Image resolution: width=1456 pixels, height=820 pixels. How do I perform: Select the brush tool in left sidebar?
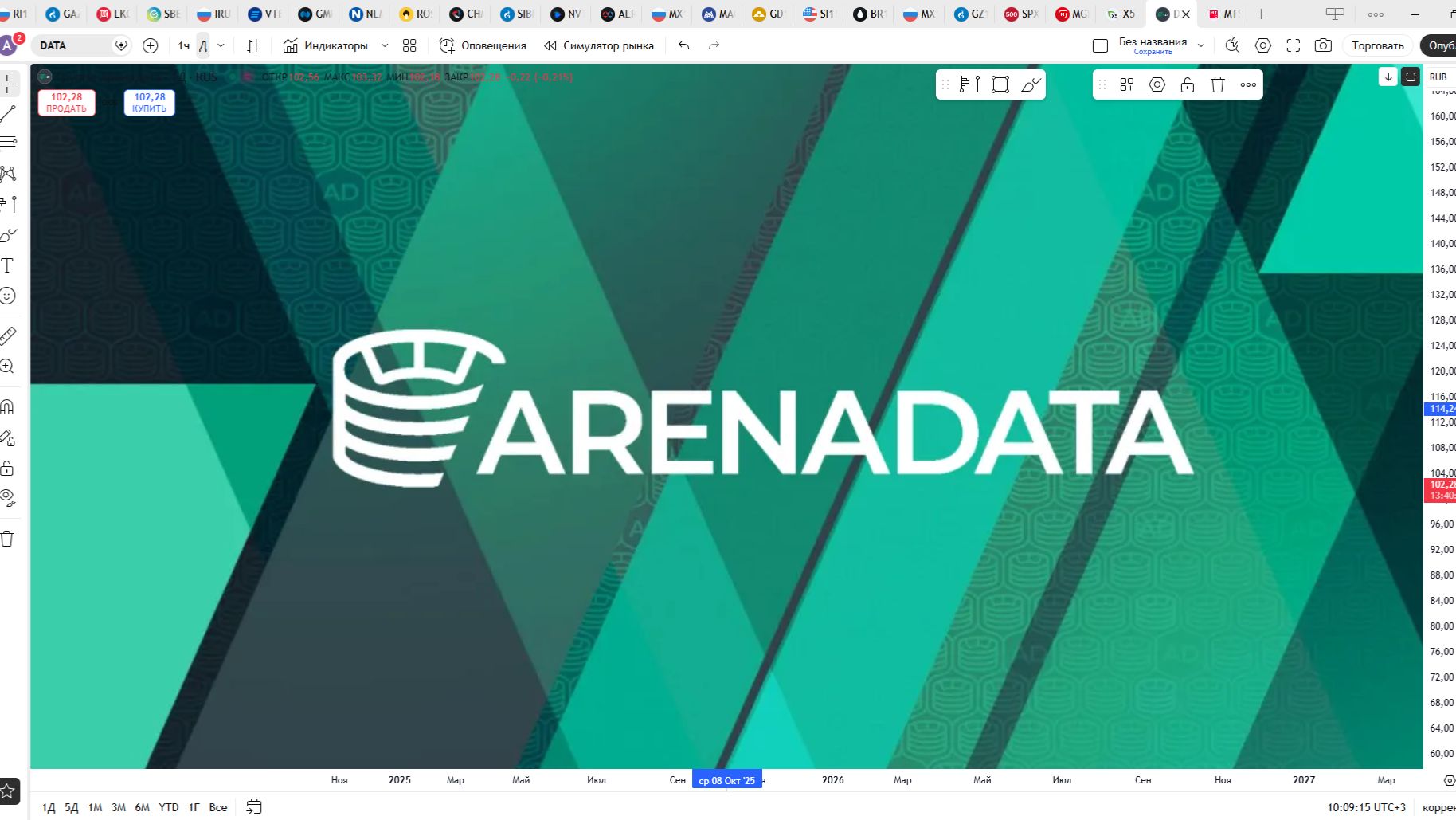pyautogui.click(x=8, y=235)
